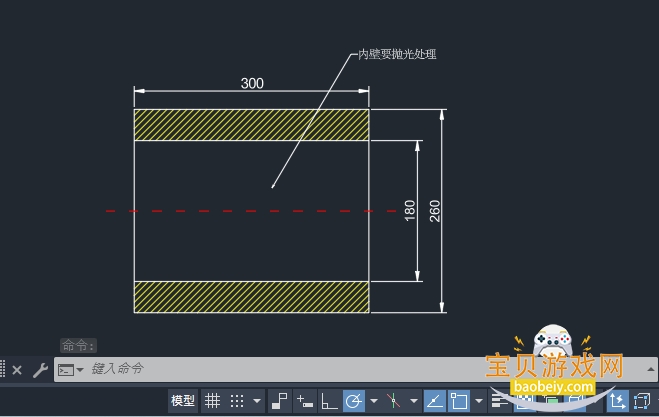Focus the 键入命令 command input field
The width and height of the screenshot is (659, 417).
click(x=286, y=369)
